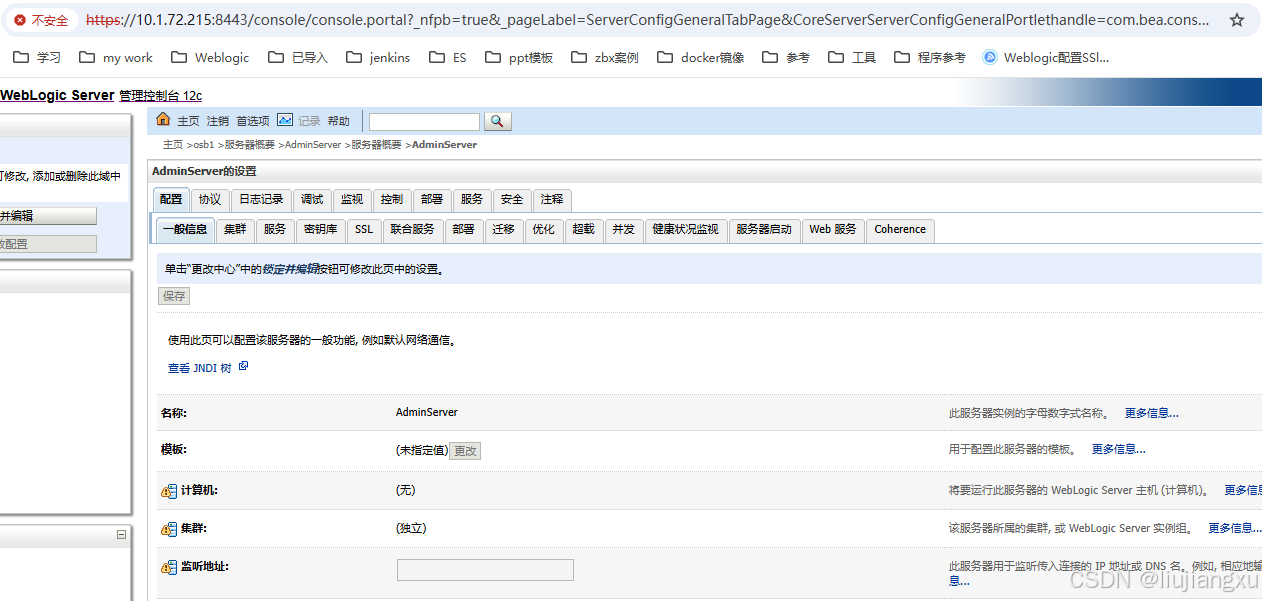Open 更多信息 link in the 集群 row
1262x601 pixels.
pyautogui.click(x=1234, y=528)
